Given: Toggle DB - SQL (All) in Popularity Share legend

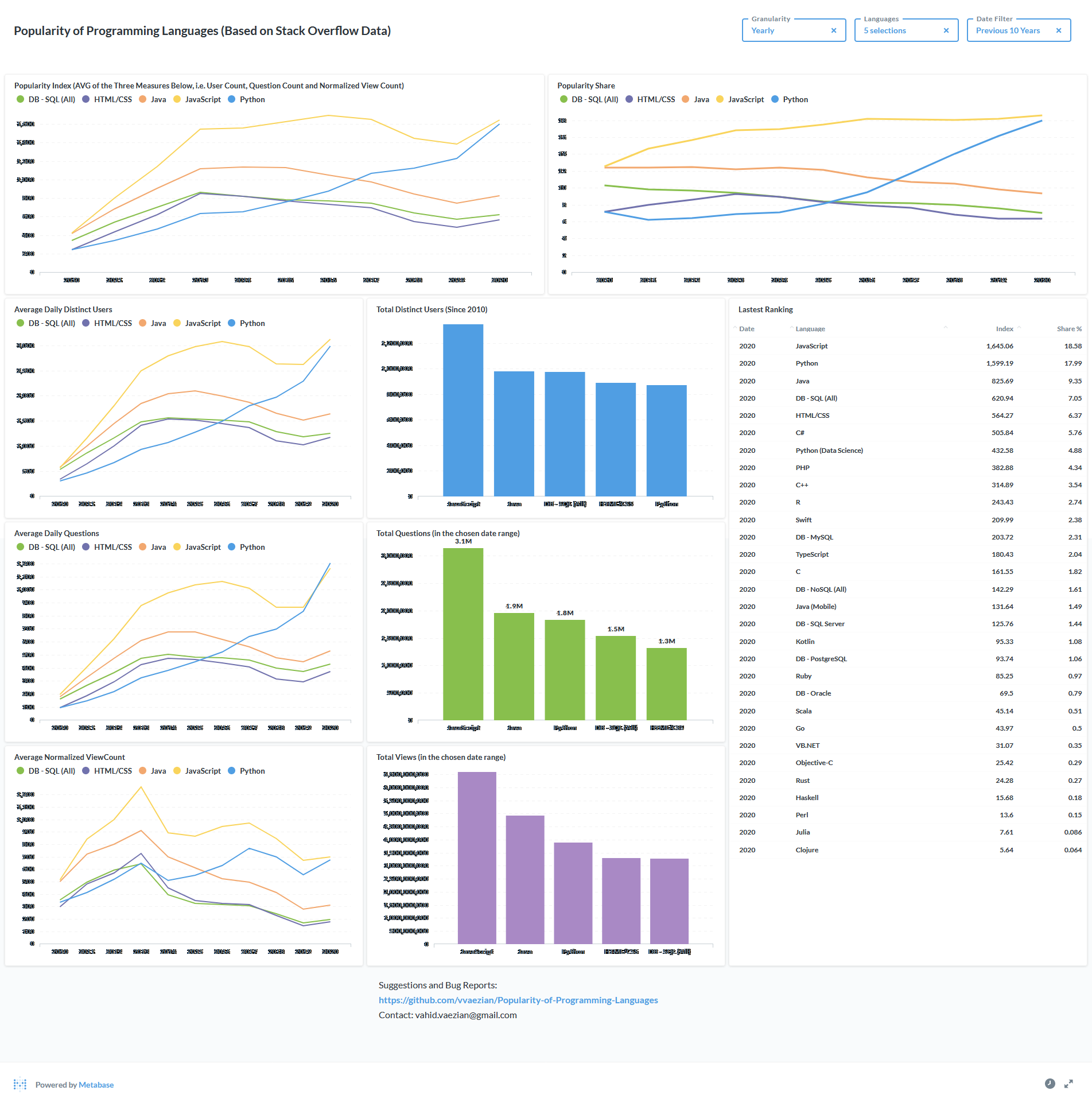Looking at the screenshot, I should (589, 99).
